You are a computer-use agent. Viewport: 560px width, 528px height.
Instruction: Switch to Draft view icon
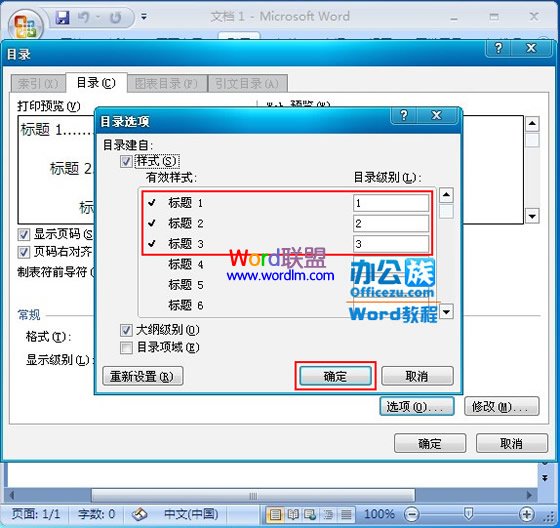click(346, 515)
